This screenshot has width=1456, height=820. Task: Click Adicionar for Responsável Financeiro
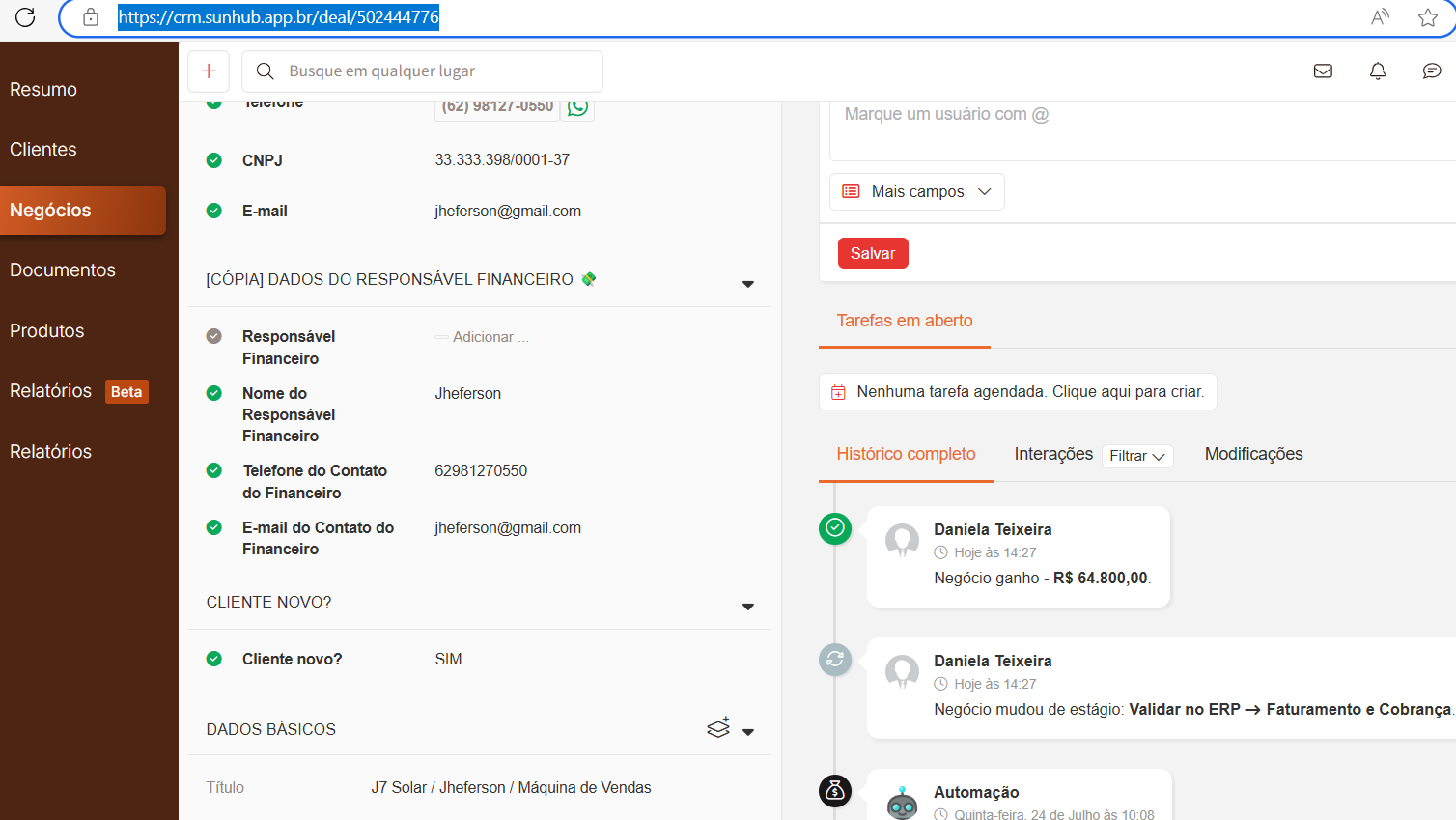490,337
